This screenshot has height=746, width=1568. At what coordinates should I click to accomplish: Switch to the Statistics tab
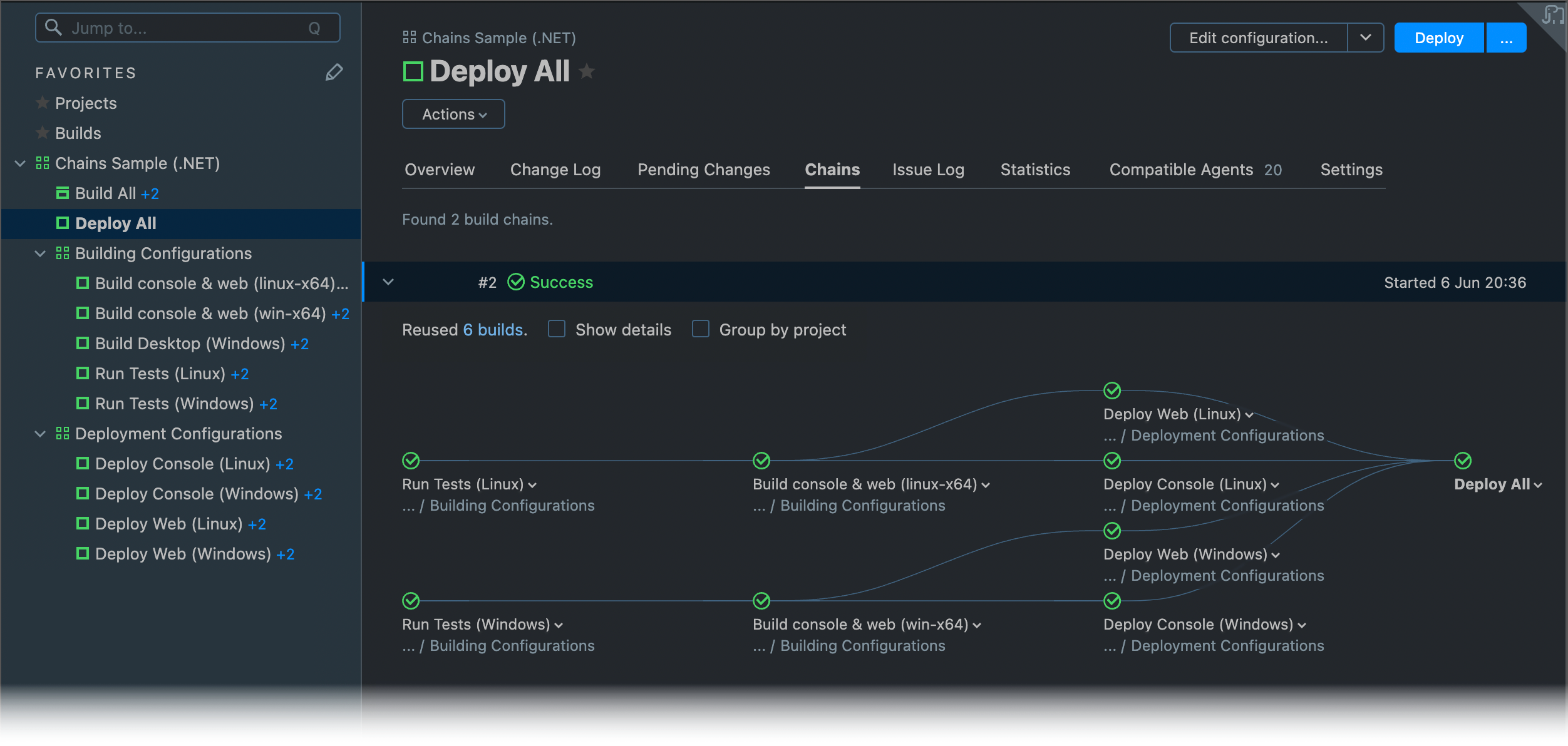(1035, 170)
